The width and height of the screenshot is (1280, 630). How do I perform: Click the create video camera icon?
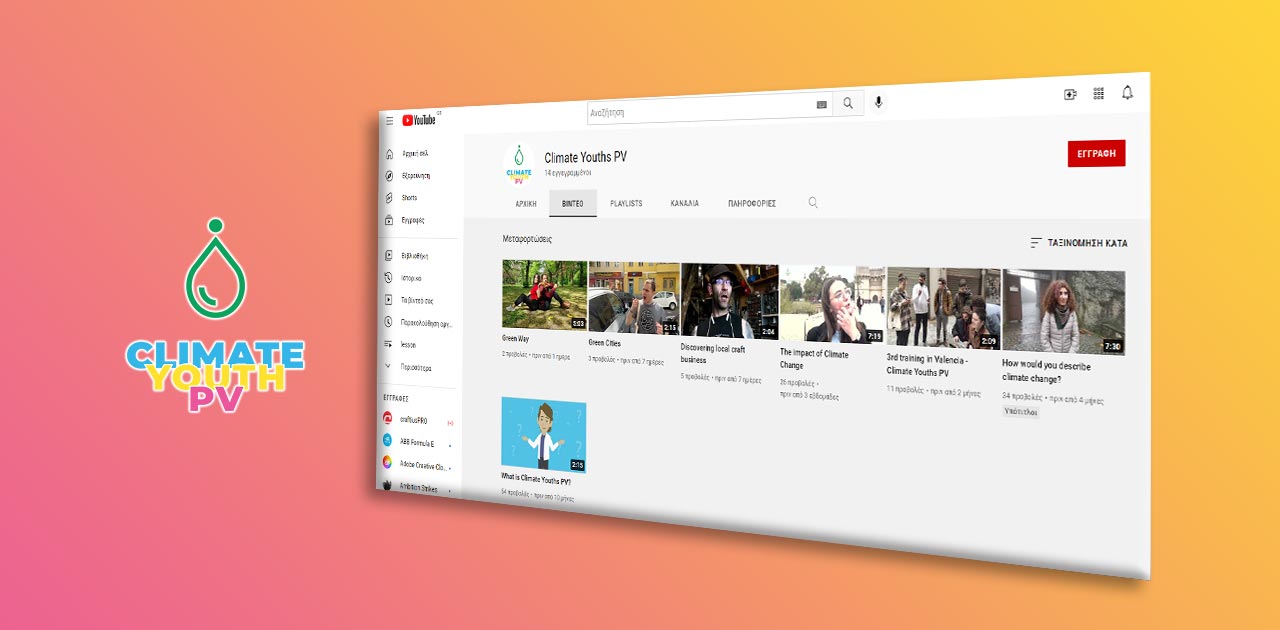pos(1070,94)
